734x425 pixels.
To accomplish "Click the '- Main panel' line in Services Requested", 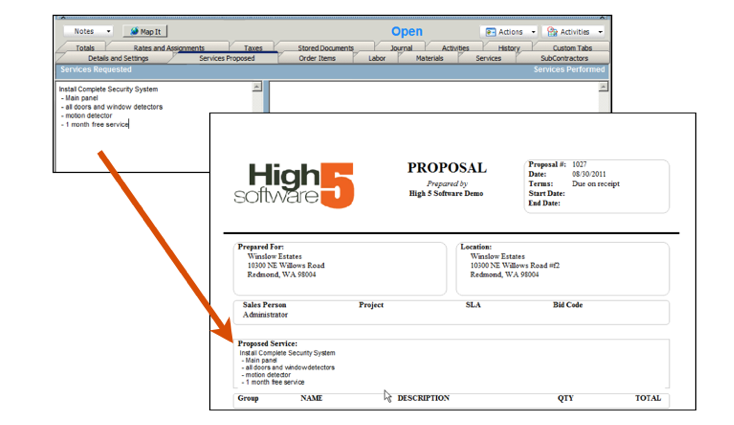I will (x=79, y=98).
